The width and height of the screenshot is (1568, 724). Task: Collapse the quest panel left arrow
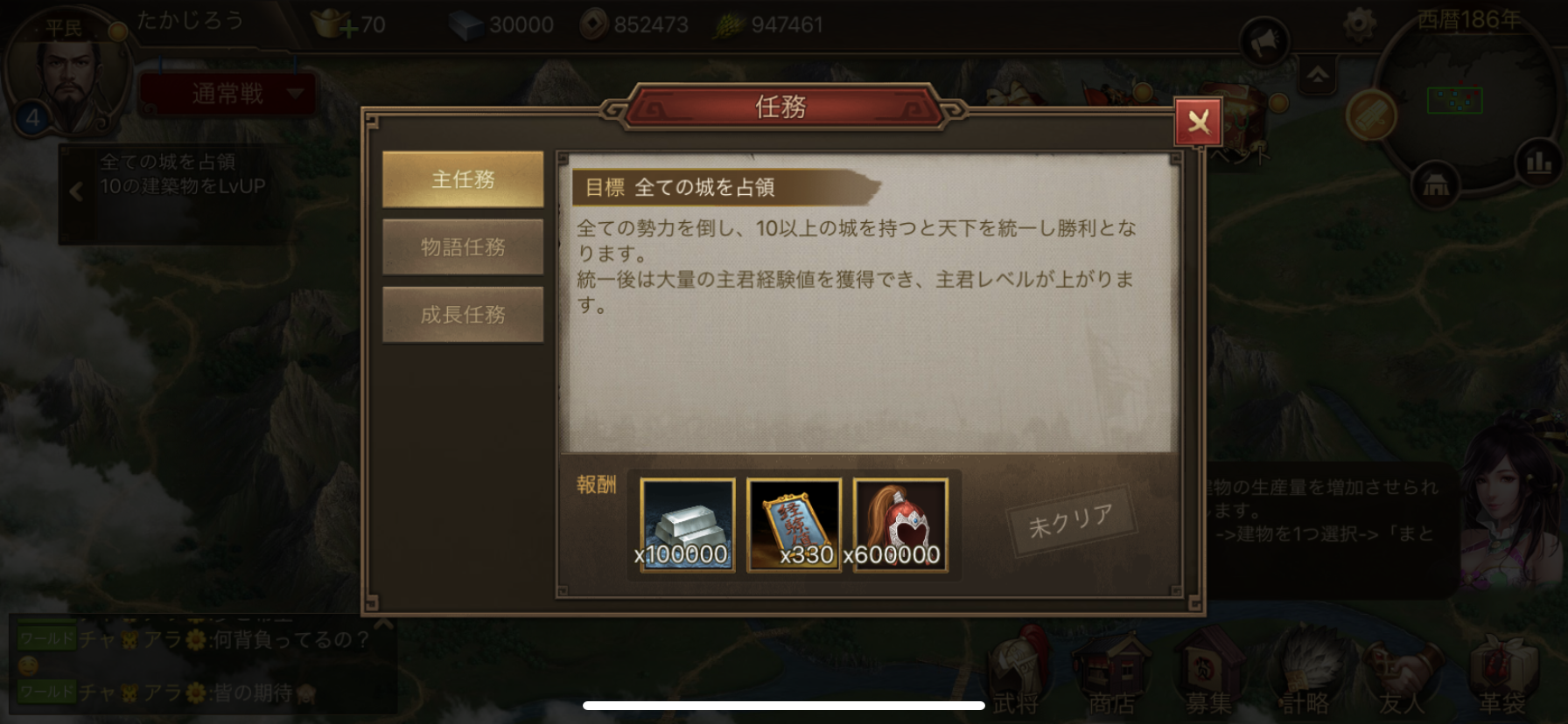coord(76,191)
